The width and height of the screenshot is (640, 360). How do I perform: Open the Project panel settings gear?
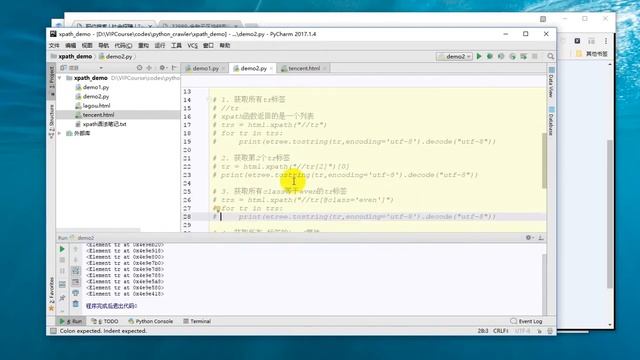162,68
